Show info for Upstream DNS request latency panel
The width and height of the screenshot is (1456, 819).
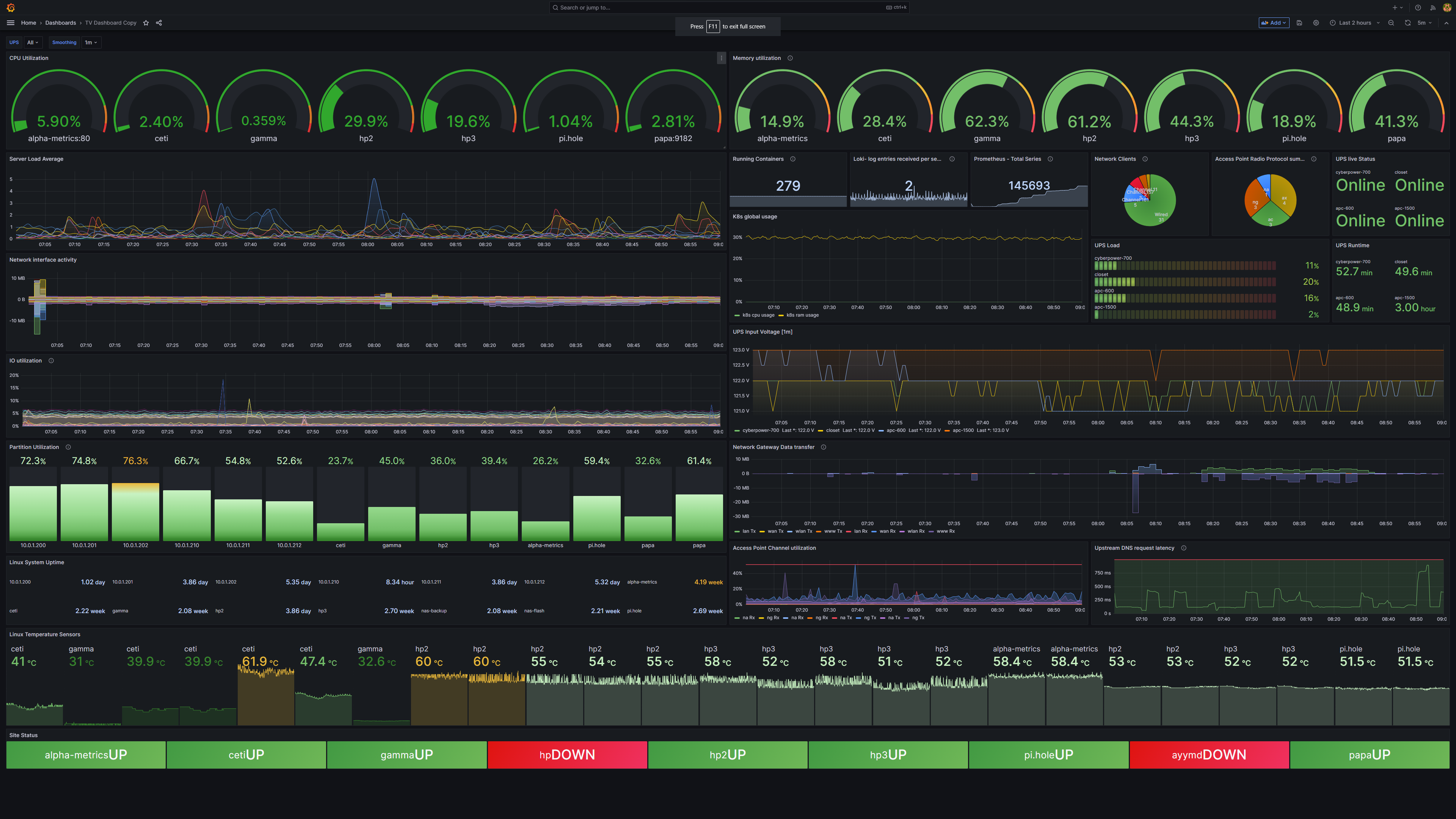click(x=1183, y=548)
